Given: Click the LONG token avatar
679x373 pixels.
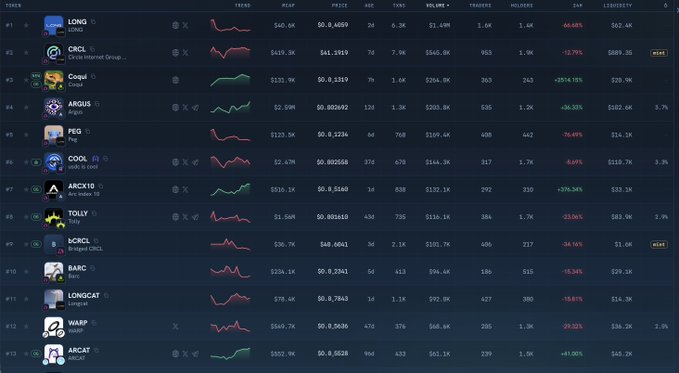Looking at the screenshot, I should click(x=54, y=25).
